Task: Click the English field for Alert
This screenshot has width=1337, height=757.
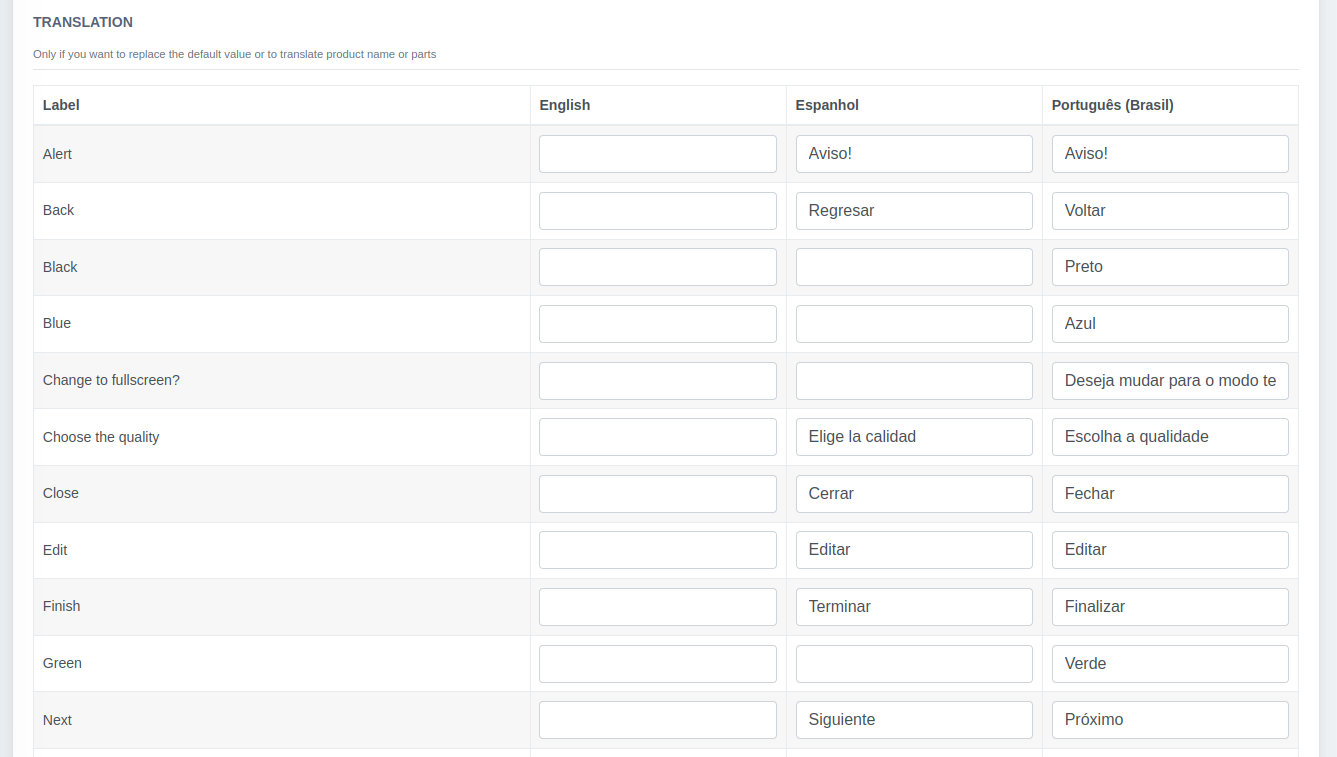Action: 657,154
